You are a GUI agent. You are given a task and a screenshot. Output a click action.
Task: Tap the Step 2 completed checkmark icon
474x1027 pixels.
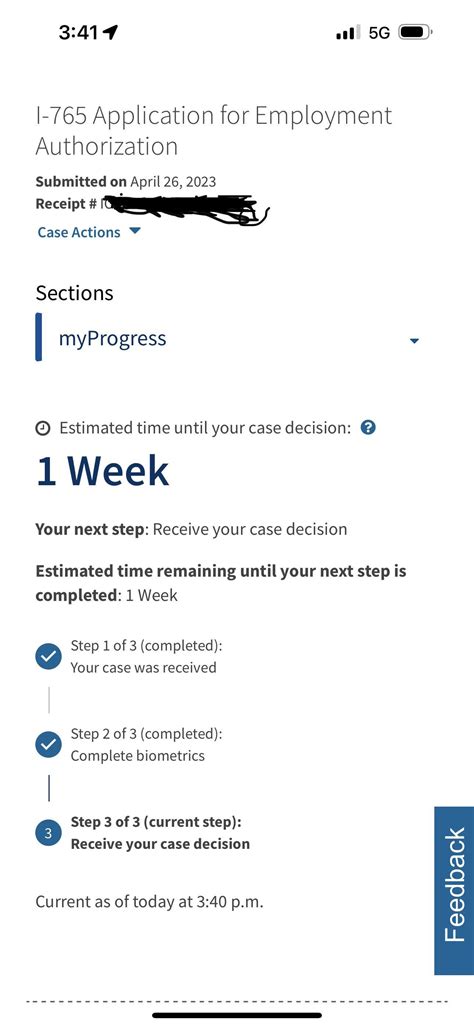[48, 745]
